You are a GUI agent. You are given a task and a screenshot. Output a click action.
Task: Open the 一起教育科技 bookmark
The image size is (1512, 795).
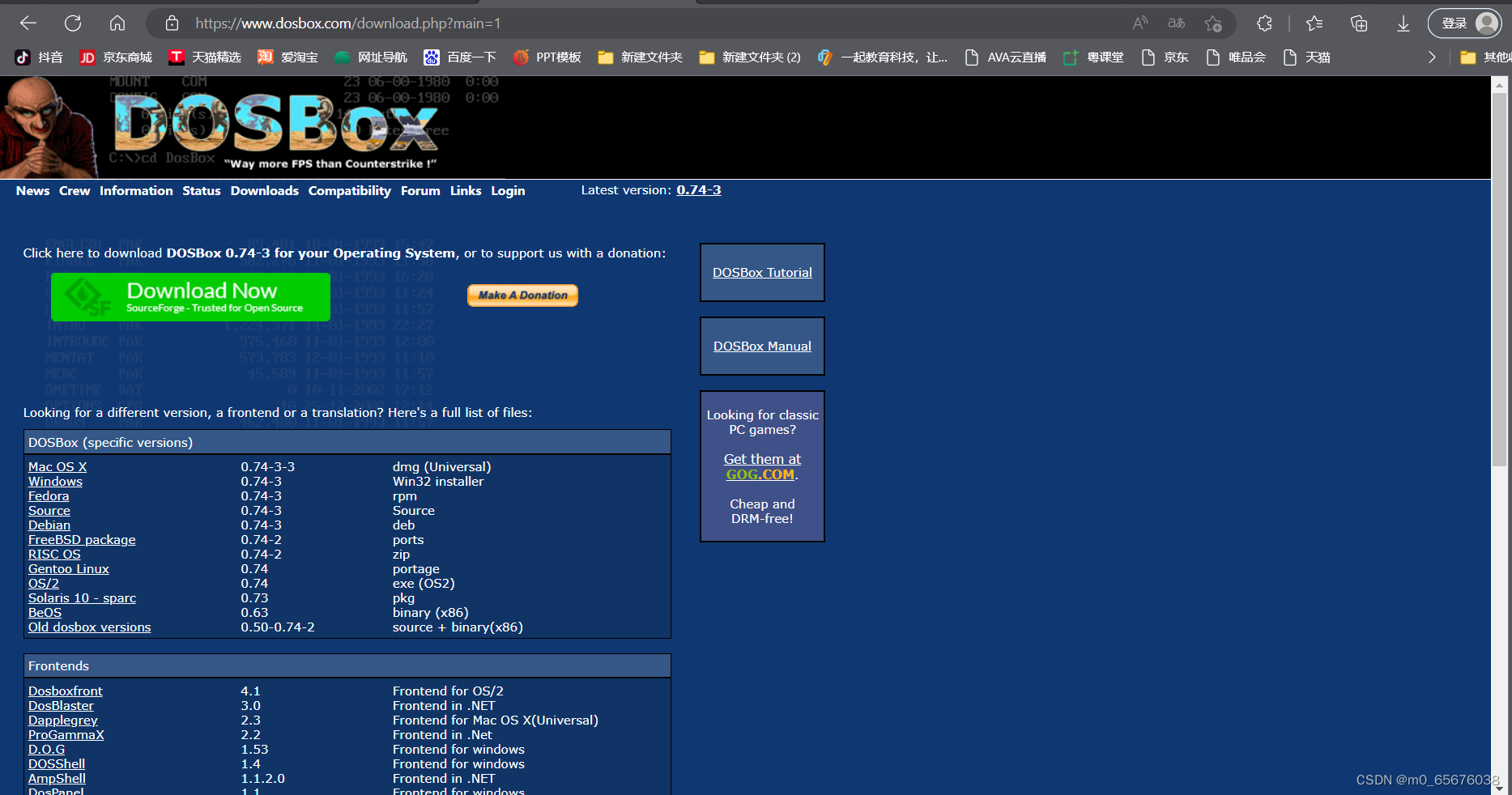pyautogui.click(x=883, y=57)
